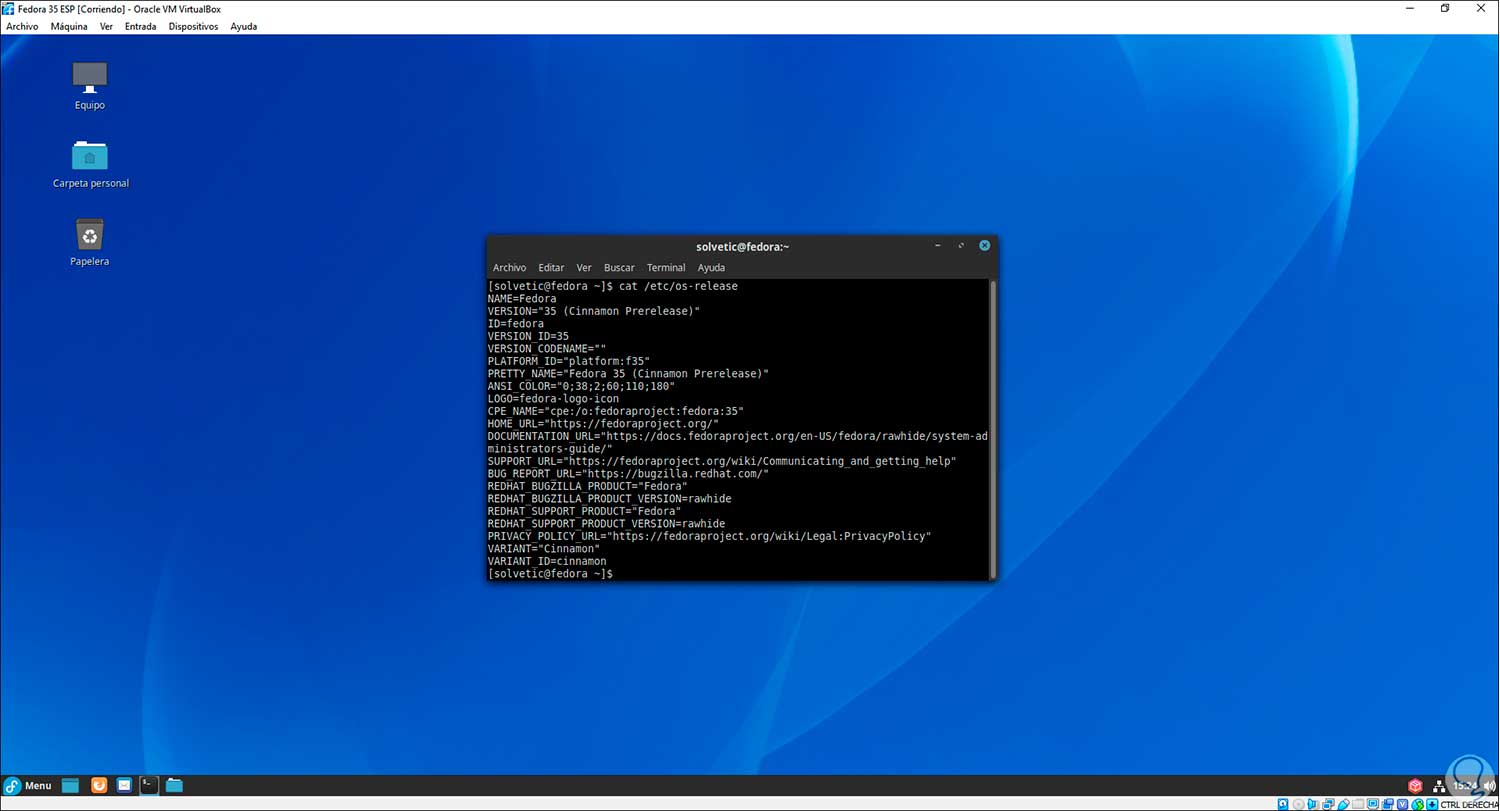1500x811 pixels.
Task: Click the terminal vertical scrollbar
Action: (x=993, y=429)
